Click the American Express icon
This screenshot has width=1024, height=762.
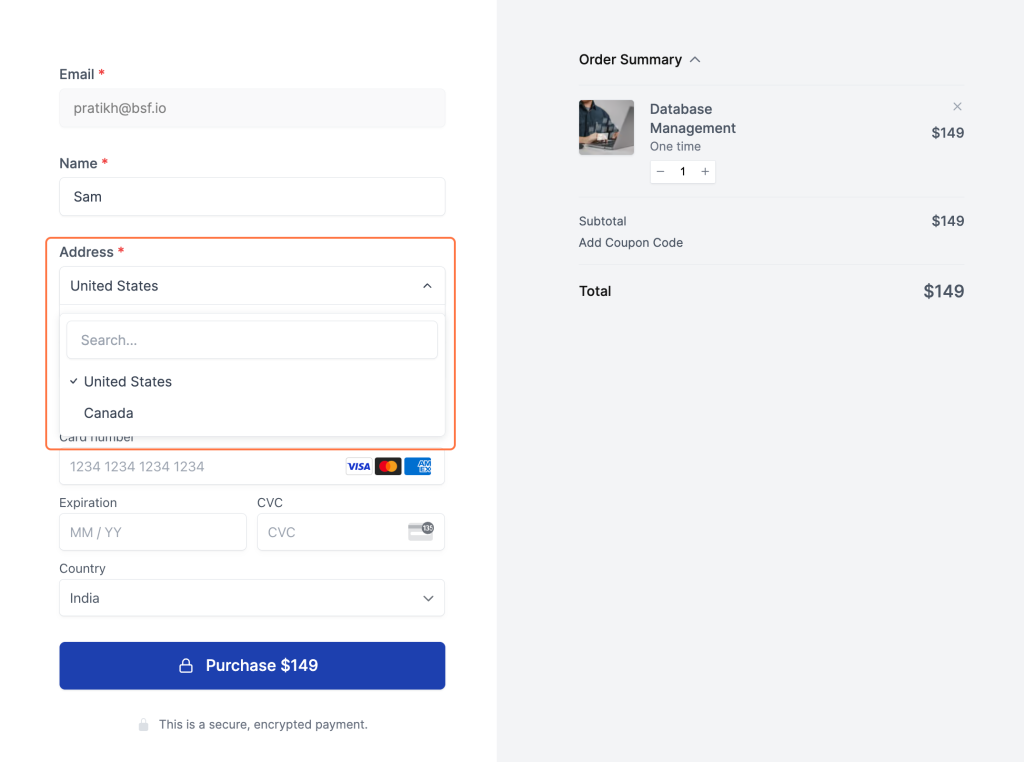pyautogui.click(x=418, y=466)
